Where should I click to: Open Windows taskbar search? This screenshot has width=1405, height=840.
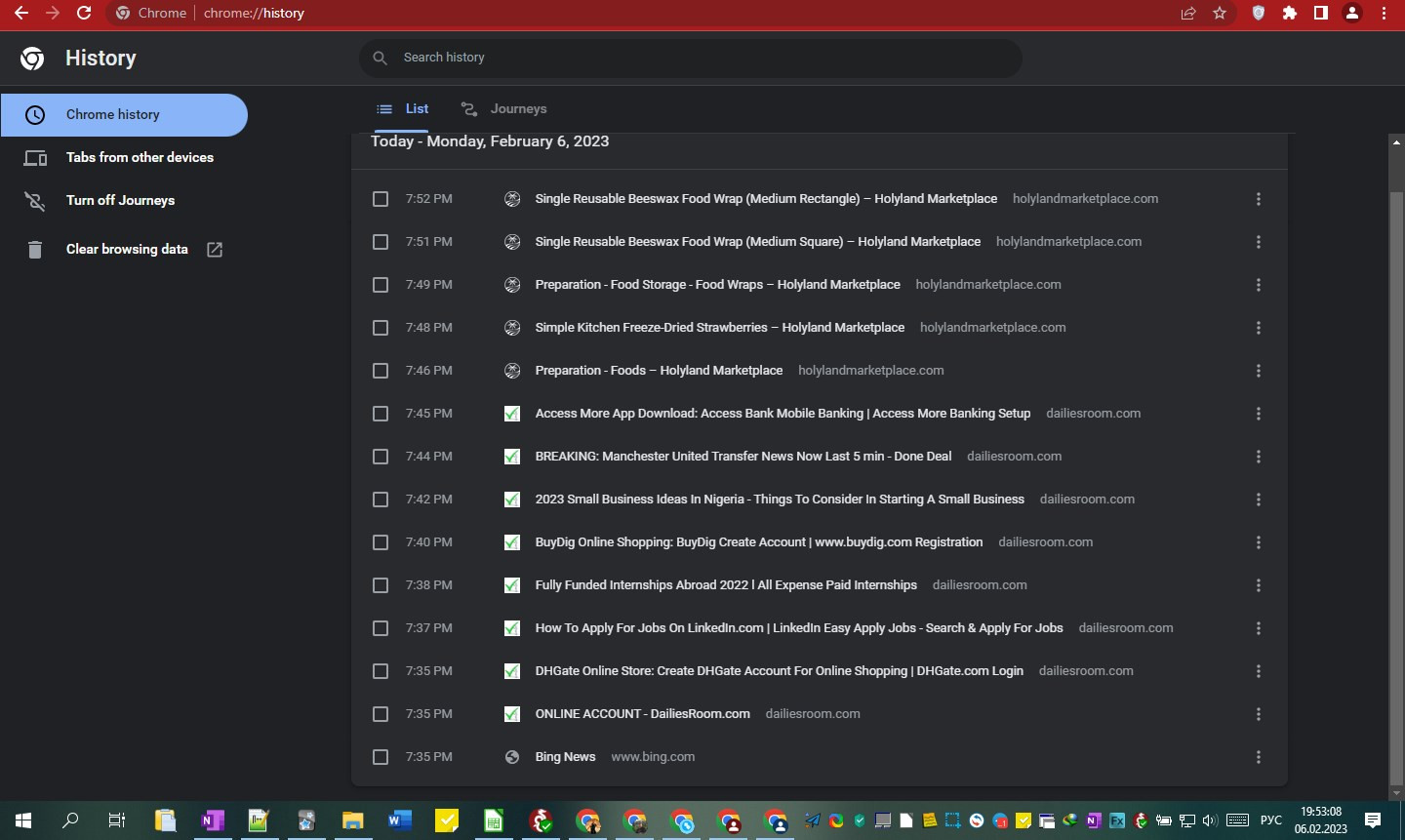pyautogui.click(x=70, y=820)
